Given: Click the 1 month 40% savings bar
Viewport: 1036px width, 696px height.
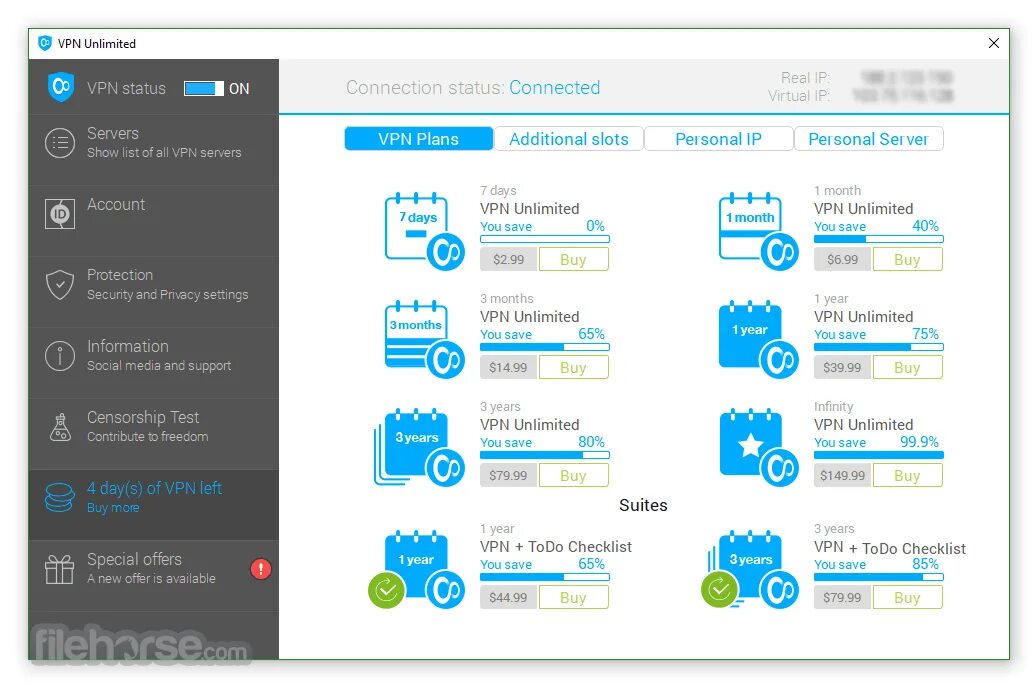Looking at the screenshot, I should coord(878,239).
